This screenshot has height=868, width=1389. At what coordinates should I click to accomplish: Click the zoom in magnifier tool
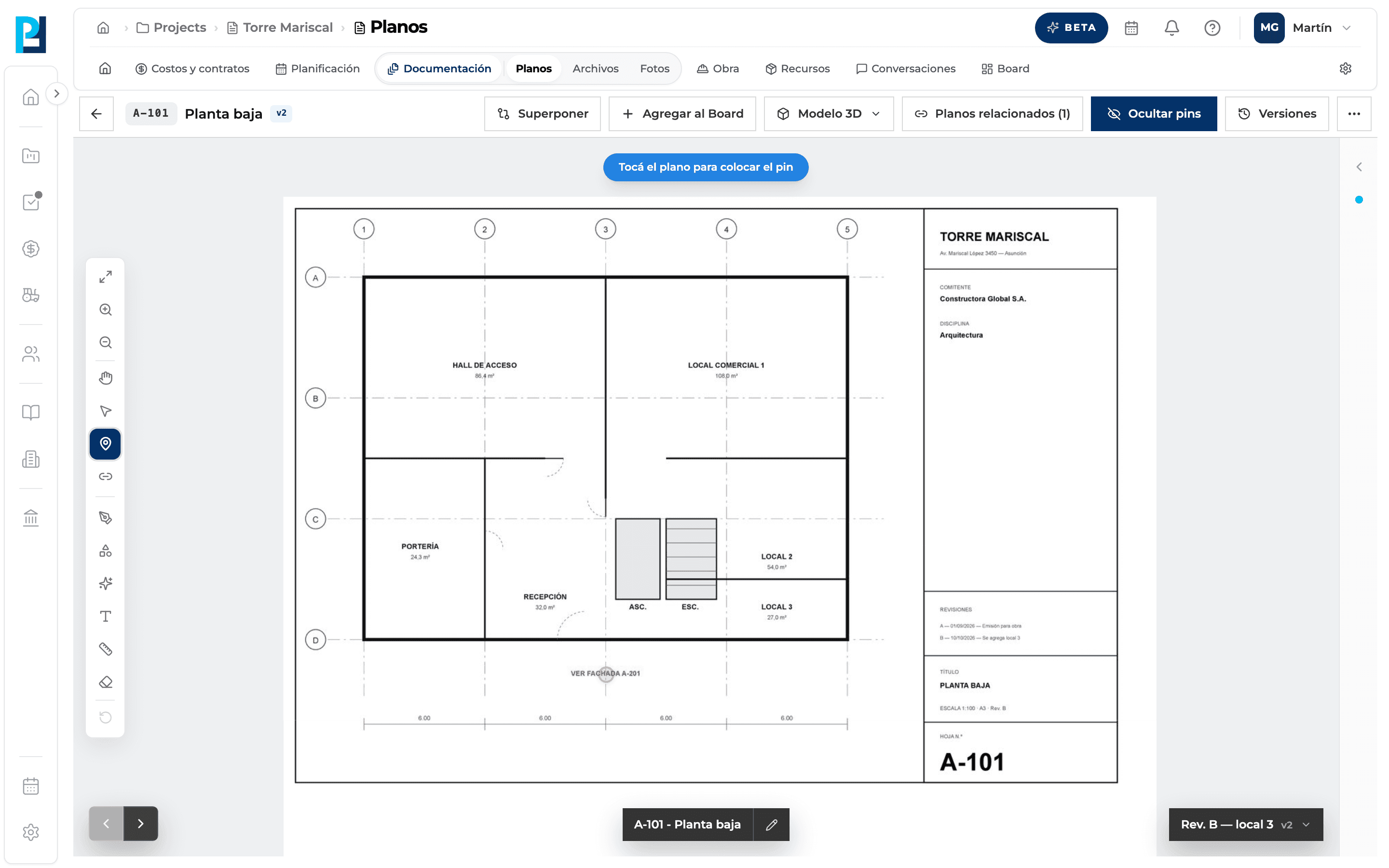pos(105,310)
